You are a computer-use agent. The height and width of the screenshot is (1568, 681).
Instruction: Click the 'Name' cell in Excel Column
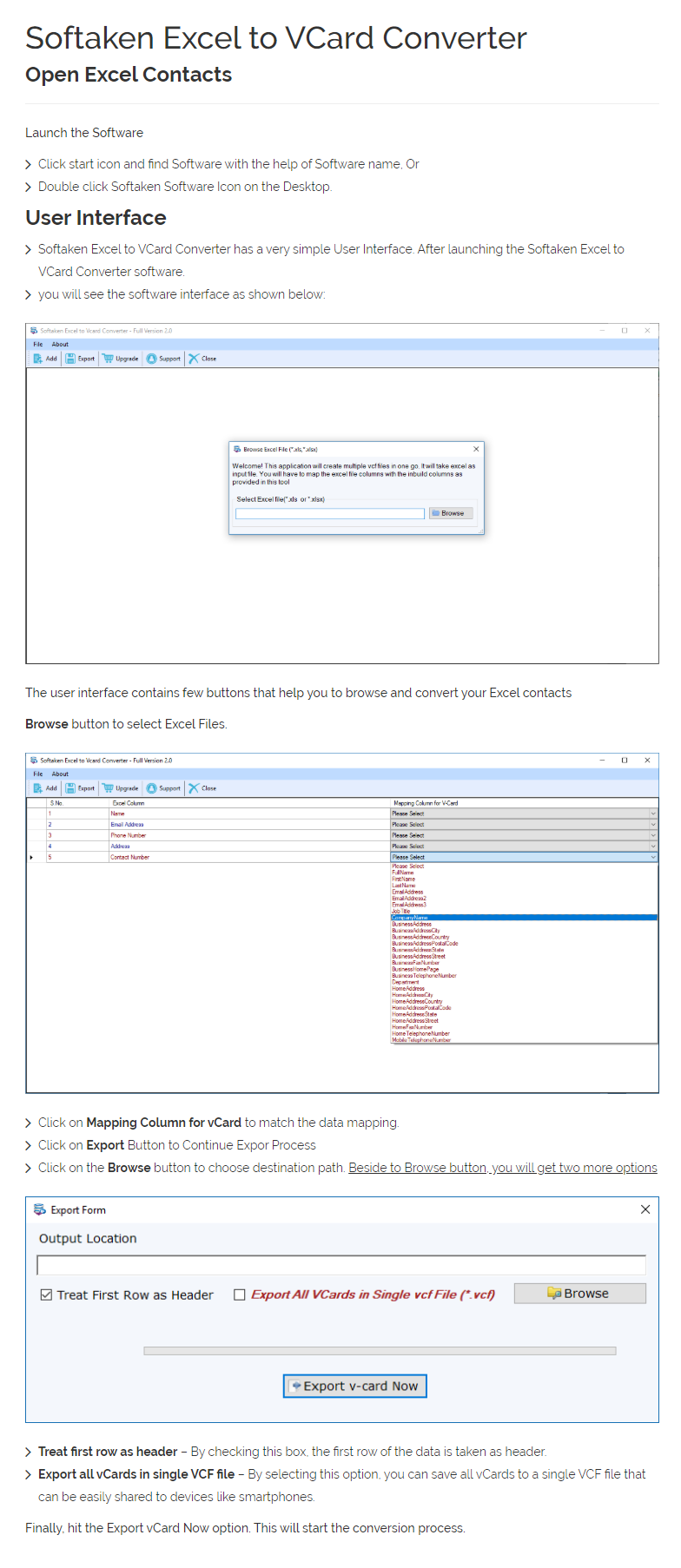249,814
